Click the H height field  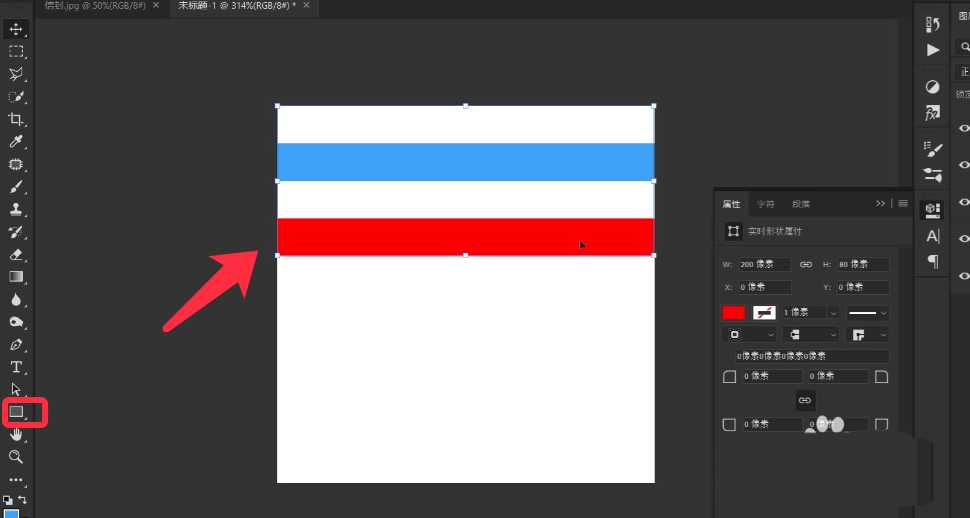click(863, 264)
